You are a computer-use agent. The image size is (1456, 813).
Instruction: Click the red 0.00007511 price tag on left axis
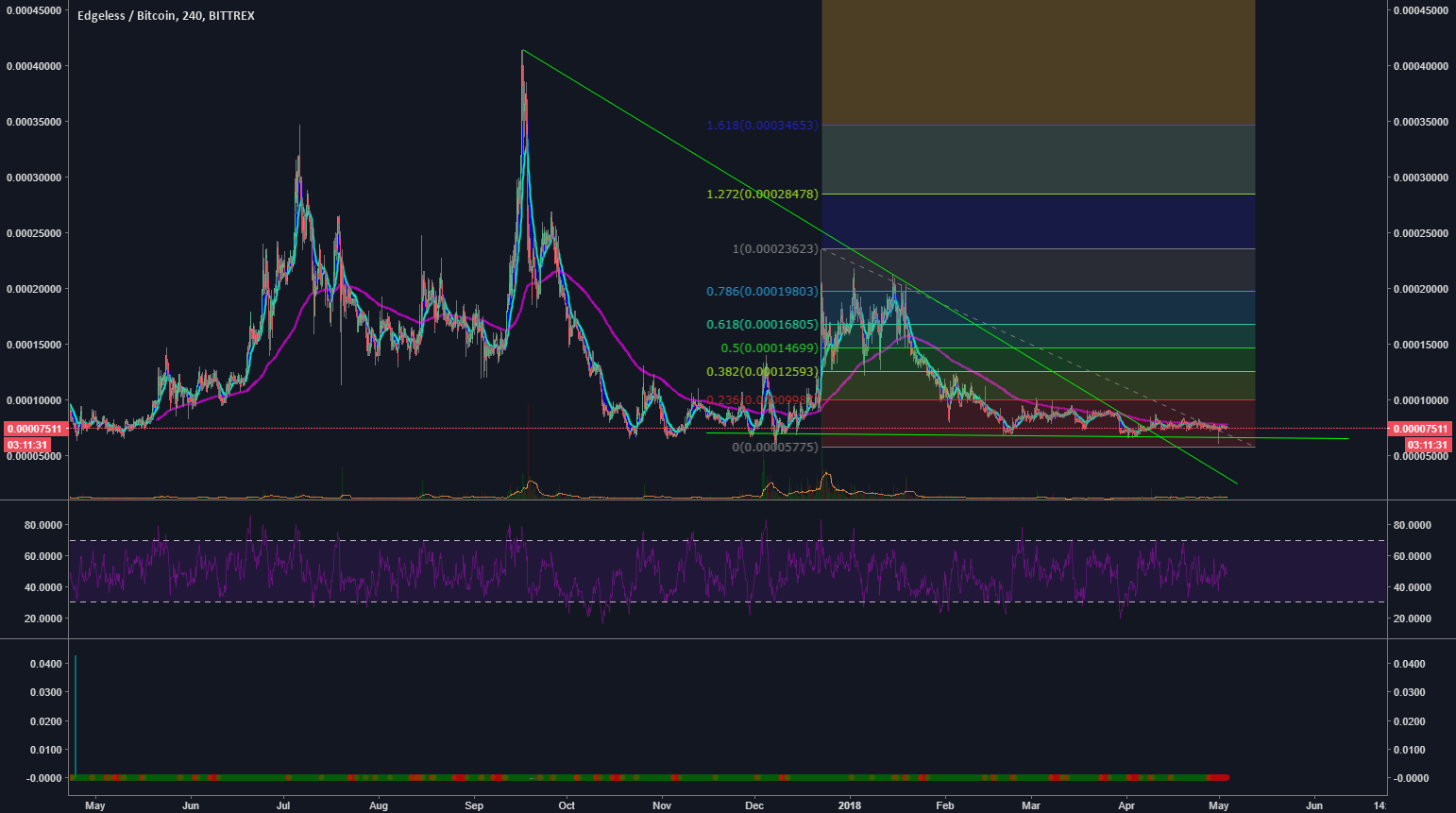[x=34, y=429]
